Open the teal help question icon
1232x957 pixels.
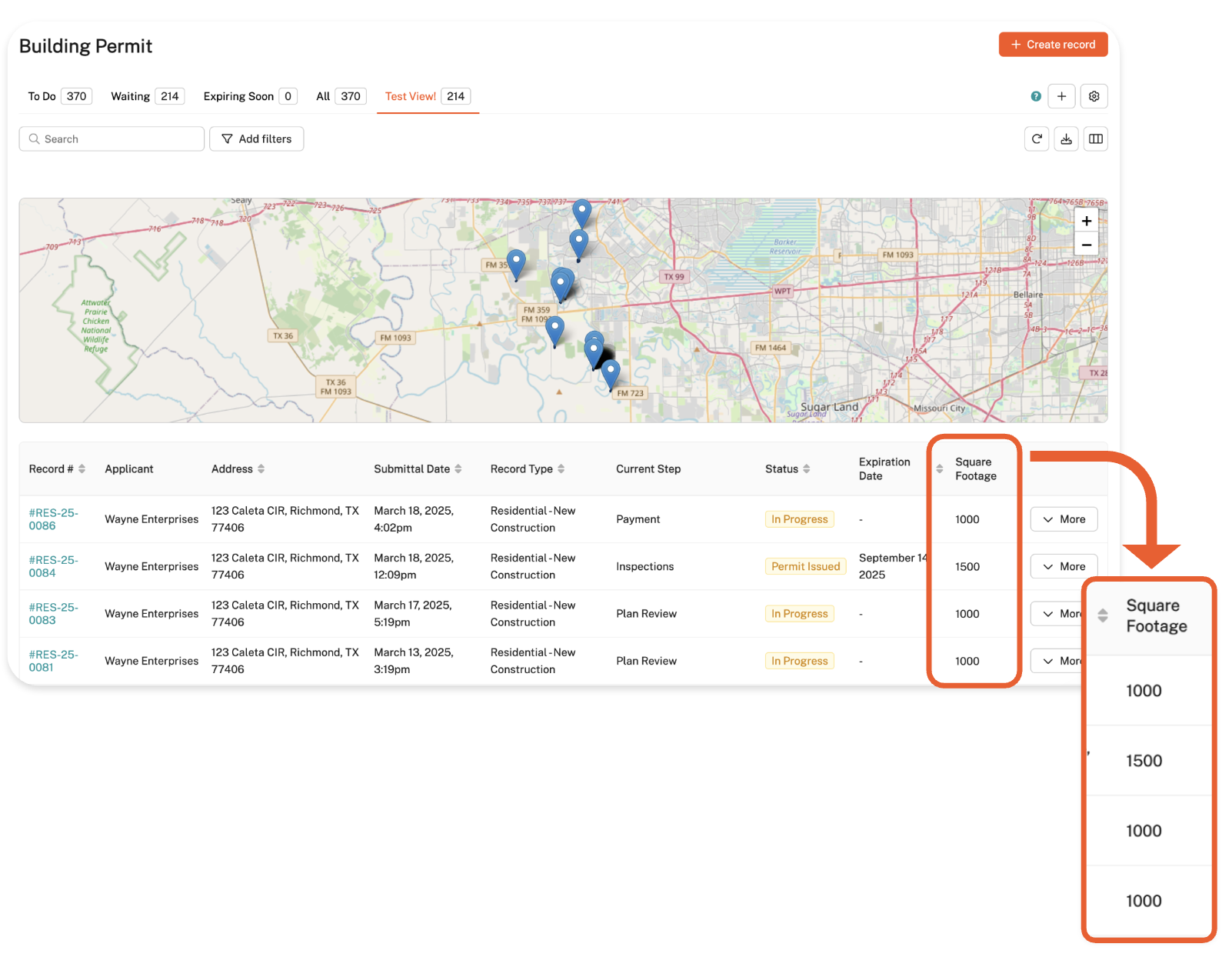[x=1036, y=96]
